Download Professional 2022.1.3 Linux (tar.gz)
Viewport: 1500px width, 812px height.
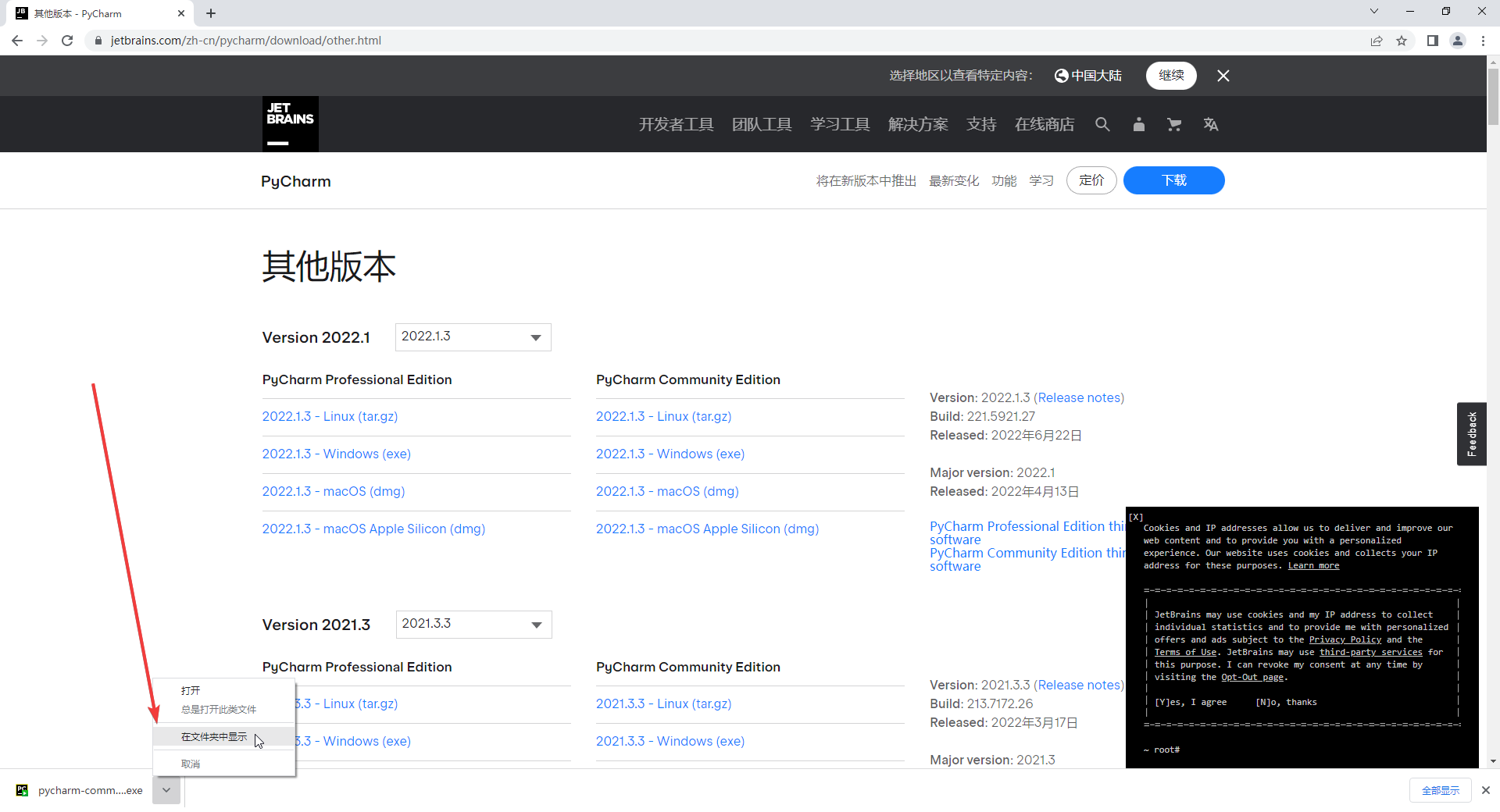tap(330, 416)
